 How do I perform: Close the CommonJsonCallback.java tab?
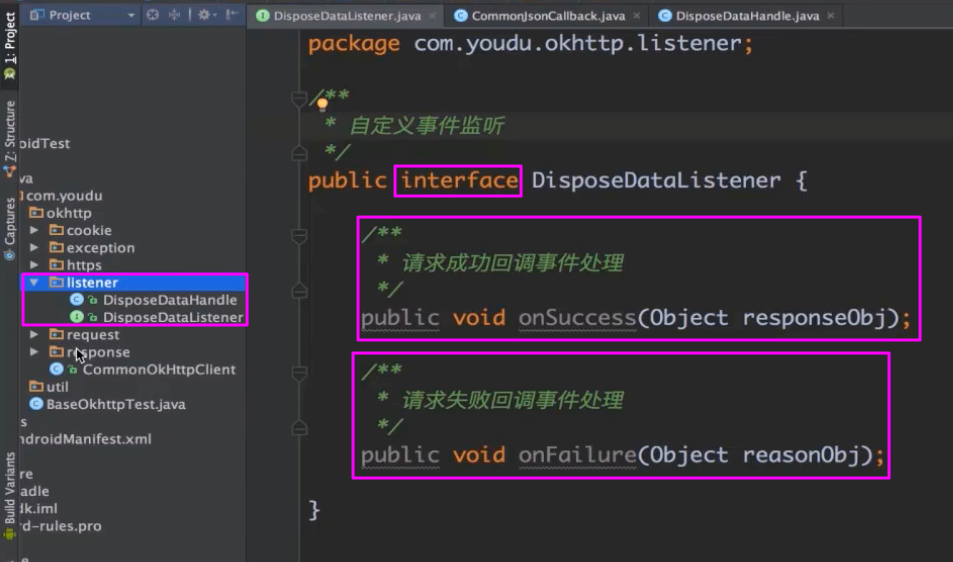[636, 16]
